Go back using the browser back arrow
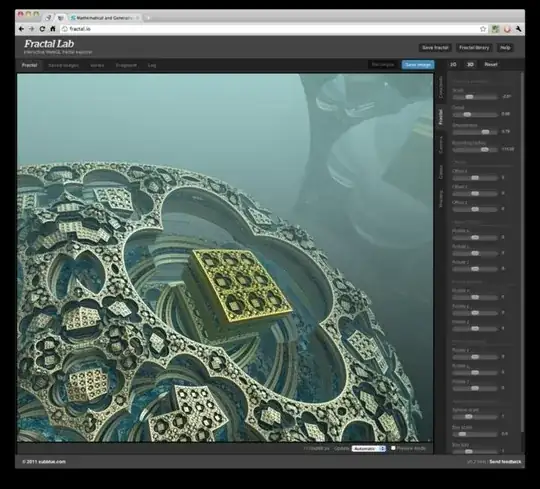This screenshot has height=489, width=540. coord(21,29)
